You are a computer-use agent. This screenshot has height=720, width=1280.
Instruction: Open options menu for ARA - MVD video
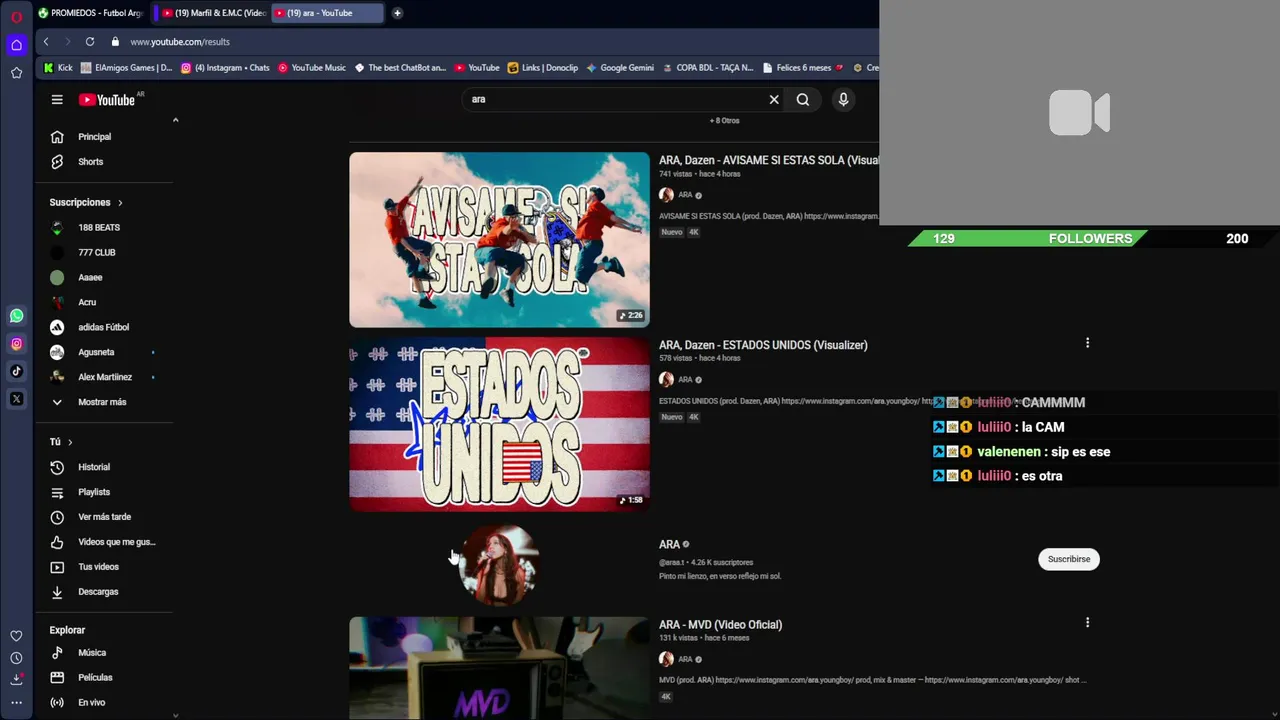tap(1087, 622)
